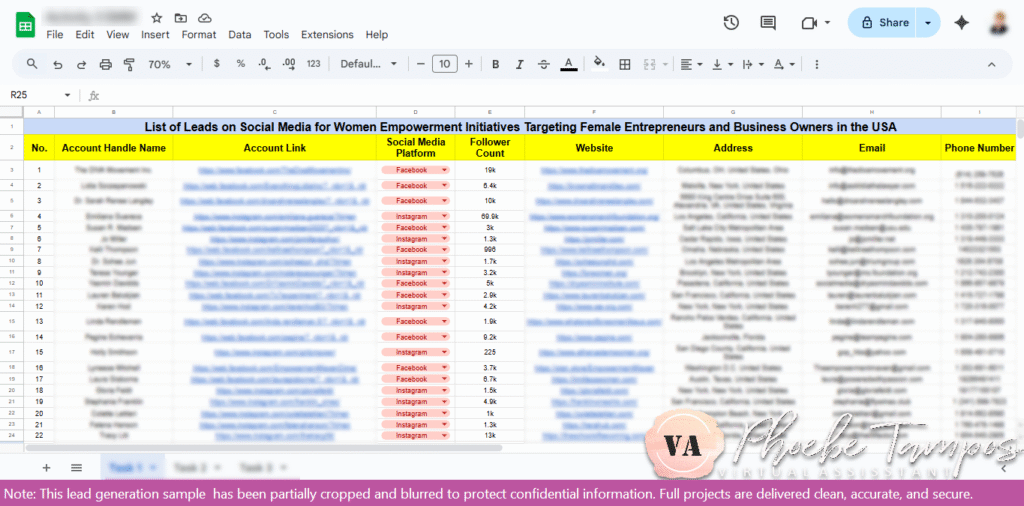Open the View menu
This screenshot has height=506, width=1024.
(x=118, y=35)
